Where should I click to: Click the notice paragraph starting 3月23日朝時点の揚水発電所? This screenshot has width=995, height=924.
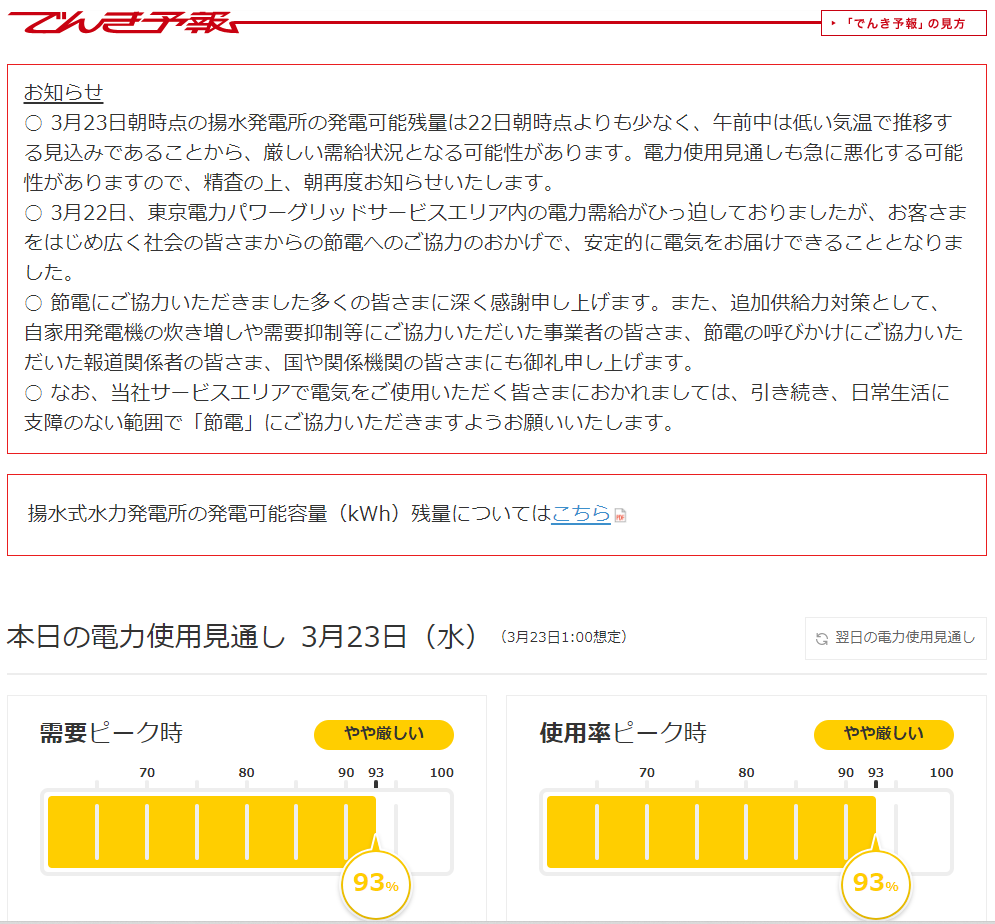(494, 152)
